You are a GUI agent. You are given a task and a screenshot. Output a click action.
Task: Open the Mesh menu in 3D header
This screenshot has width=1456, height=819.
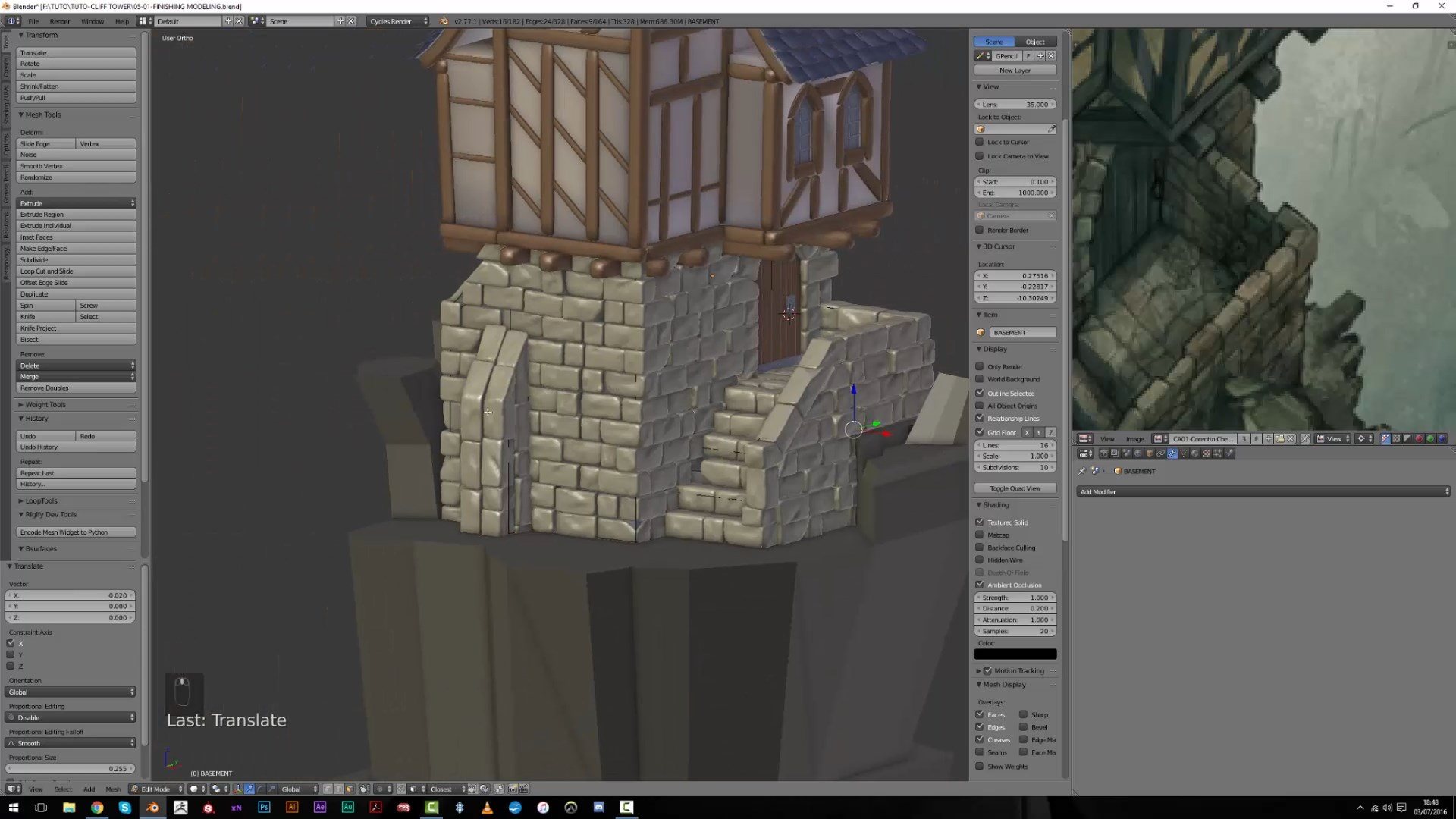coord(113,789)
